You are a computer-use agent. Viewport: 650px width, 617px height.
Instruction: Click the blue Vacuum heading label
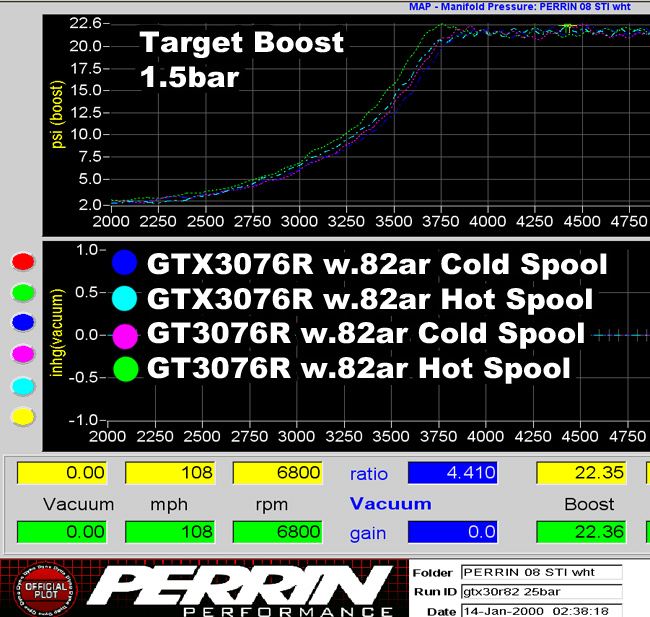tap(390, 503)
